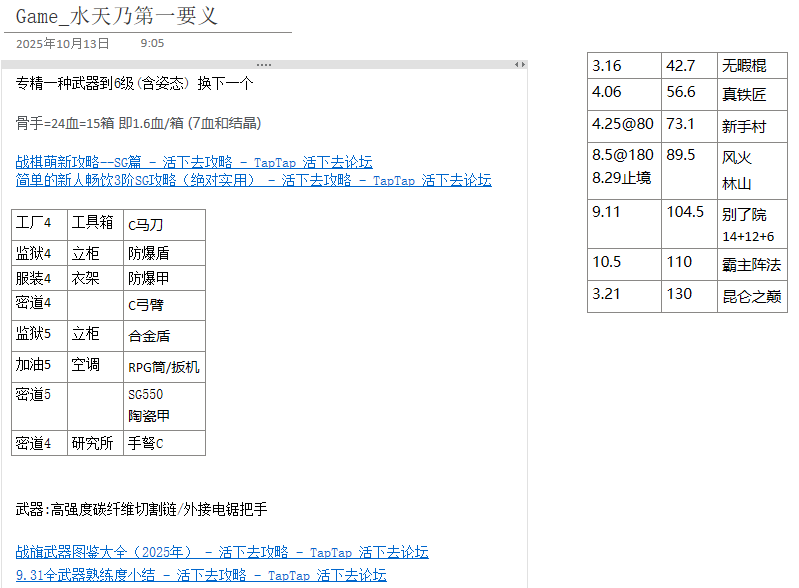Click the 武器:高强度碳纤维切割链 text line
The image size is (799, 588).
[x=142, y=510]
